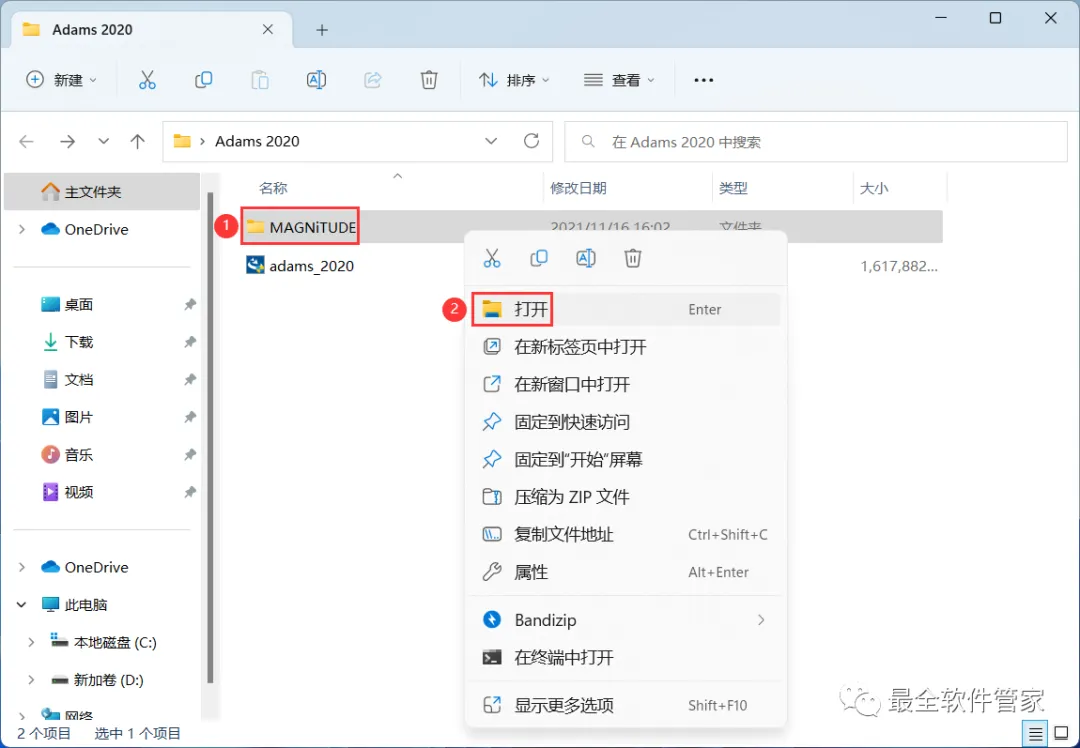1080x748 pixels.
Task: Click the Delete icon in context menu
Action: (633, 258)
